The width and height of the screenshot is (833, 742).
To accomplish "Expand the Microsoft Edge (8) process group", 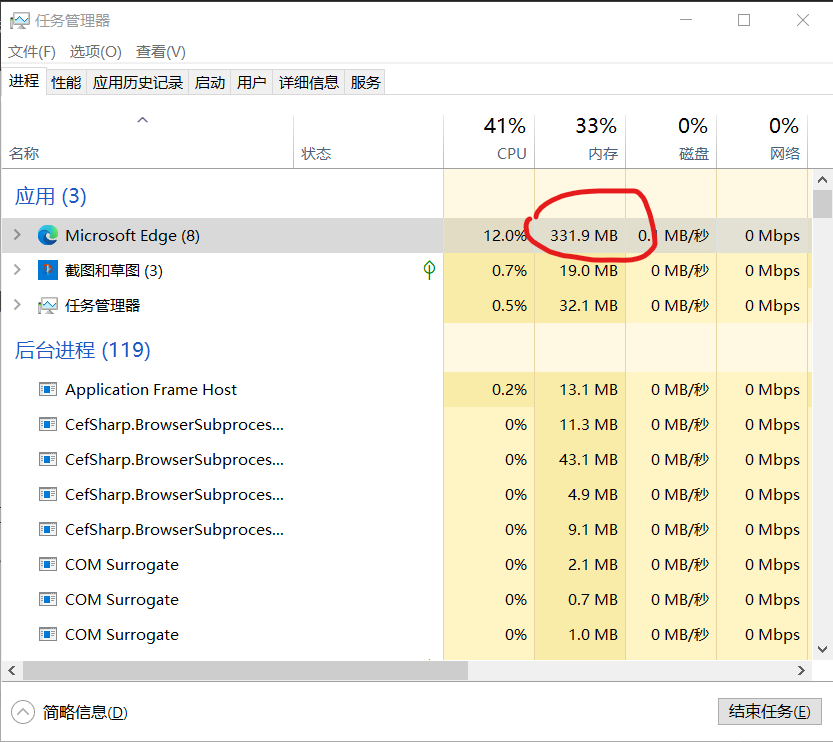I will click(17, 235).
